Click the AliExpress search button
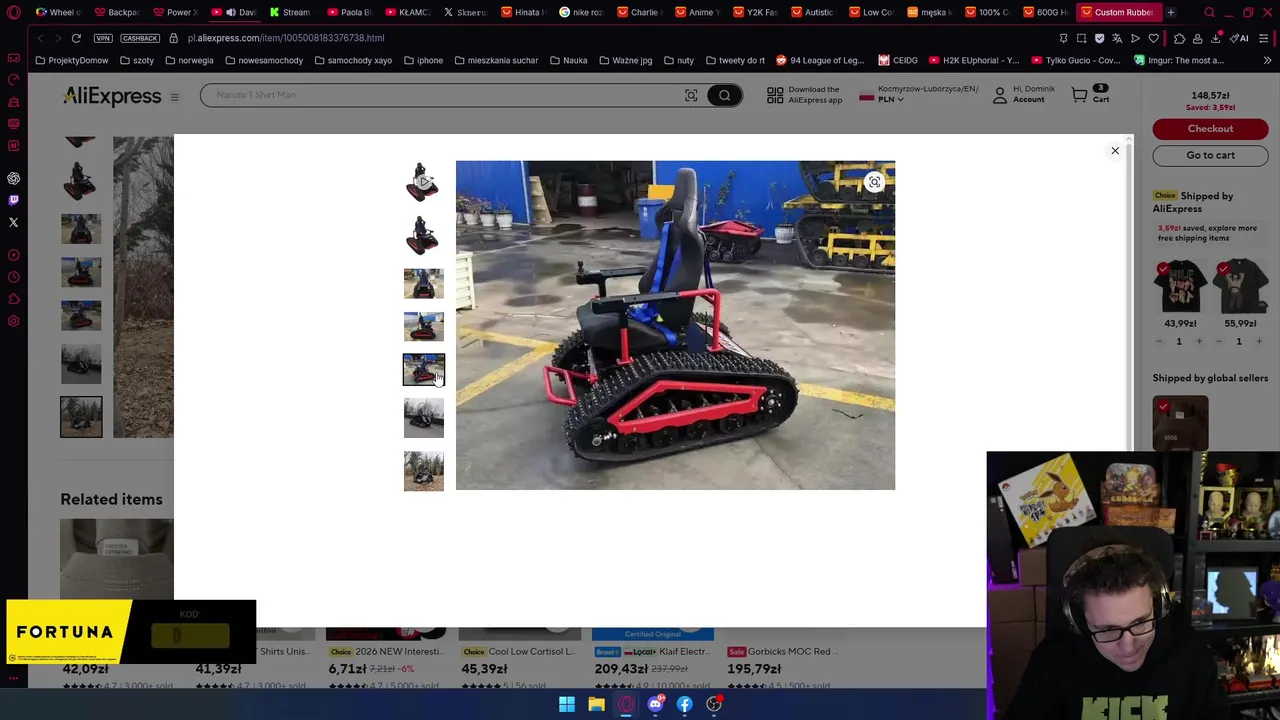1280x720 pixels. tap(724, 95)
